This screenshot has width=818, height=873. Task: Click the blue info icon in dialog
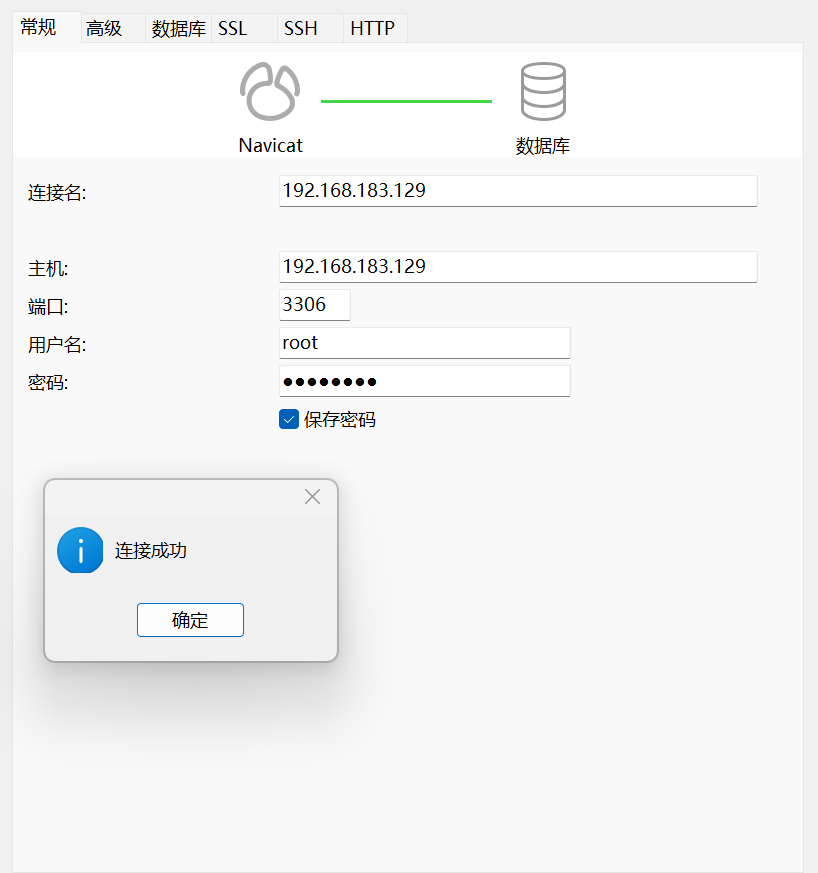(x=80, y=550)
